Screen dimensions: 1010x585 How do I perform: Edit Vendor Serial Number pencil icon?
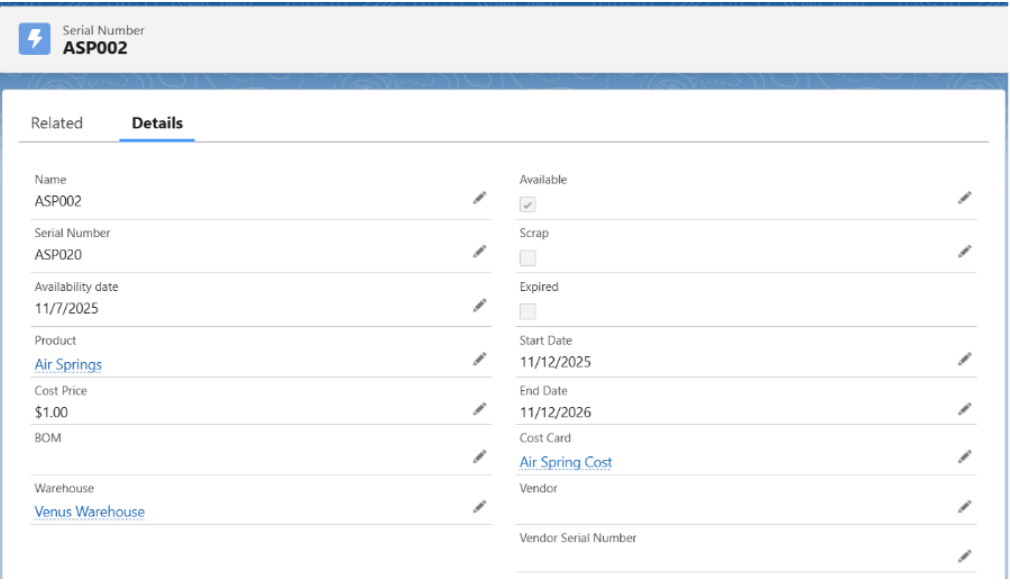[x=964, y=556]
